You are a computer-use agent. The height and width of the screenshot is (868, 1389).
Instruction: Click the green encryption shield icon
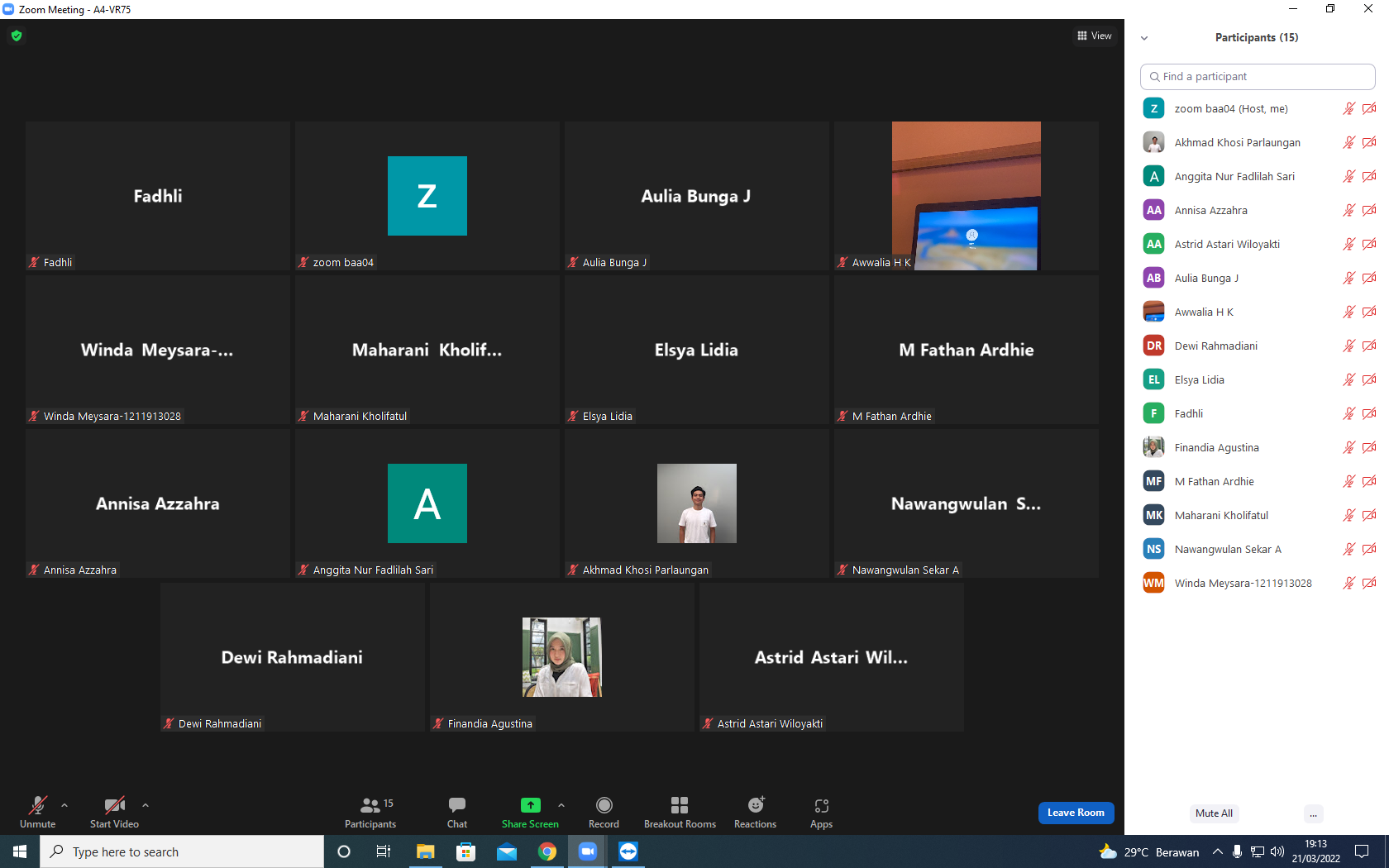(x=17, y=36)
